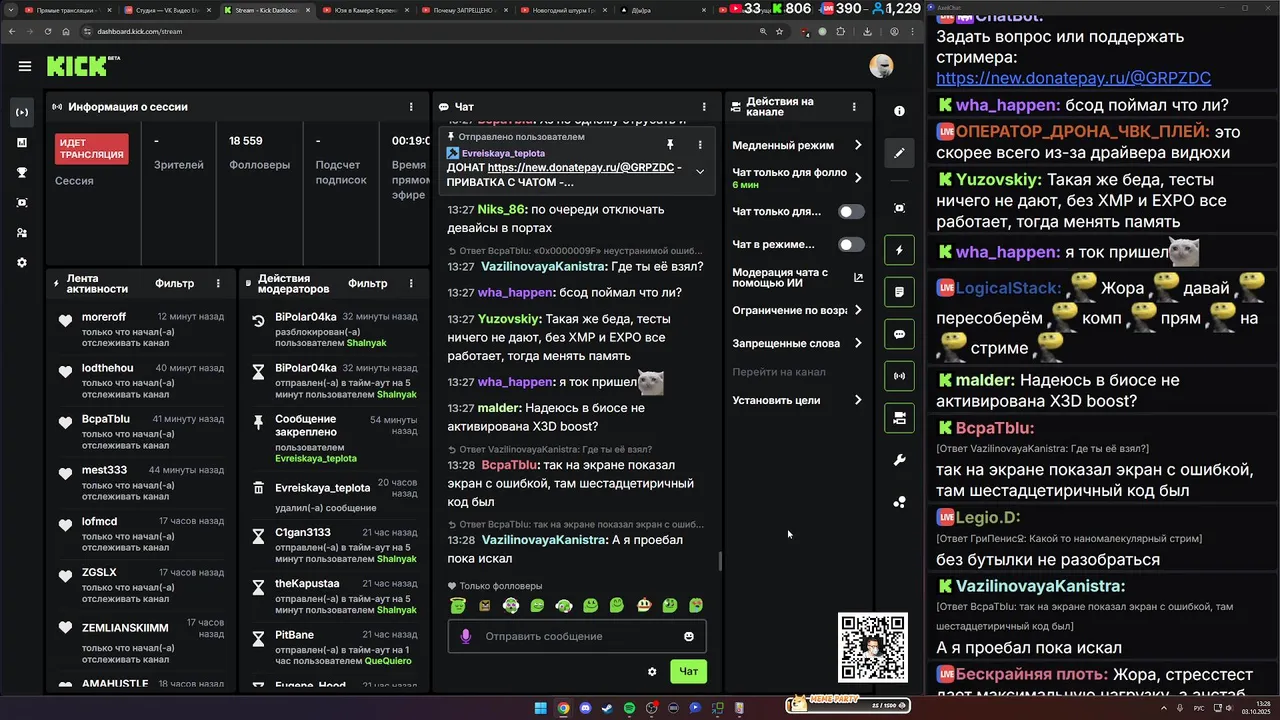Image resolution: width=1280 pixels, height=720 pixels.
Task: Select the pencil edit icon on right rail
Action: pos(899,153)
